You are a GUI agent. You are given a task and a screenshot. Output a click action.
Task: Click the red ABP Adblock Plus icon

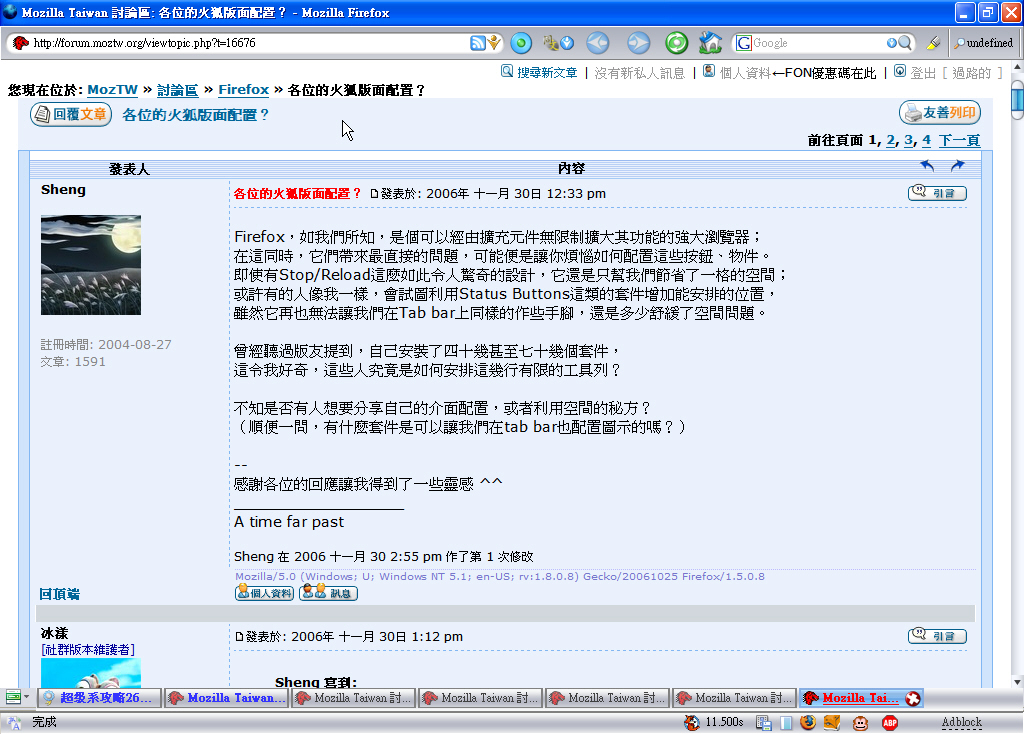(x=889, y=722)
